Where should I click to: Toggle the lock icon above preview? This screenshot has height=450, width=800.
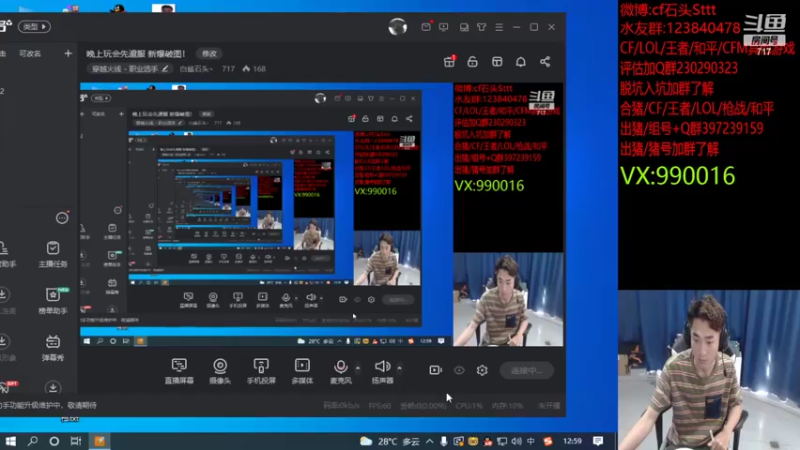click(472, 62)
